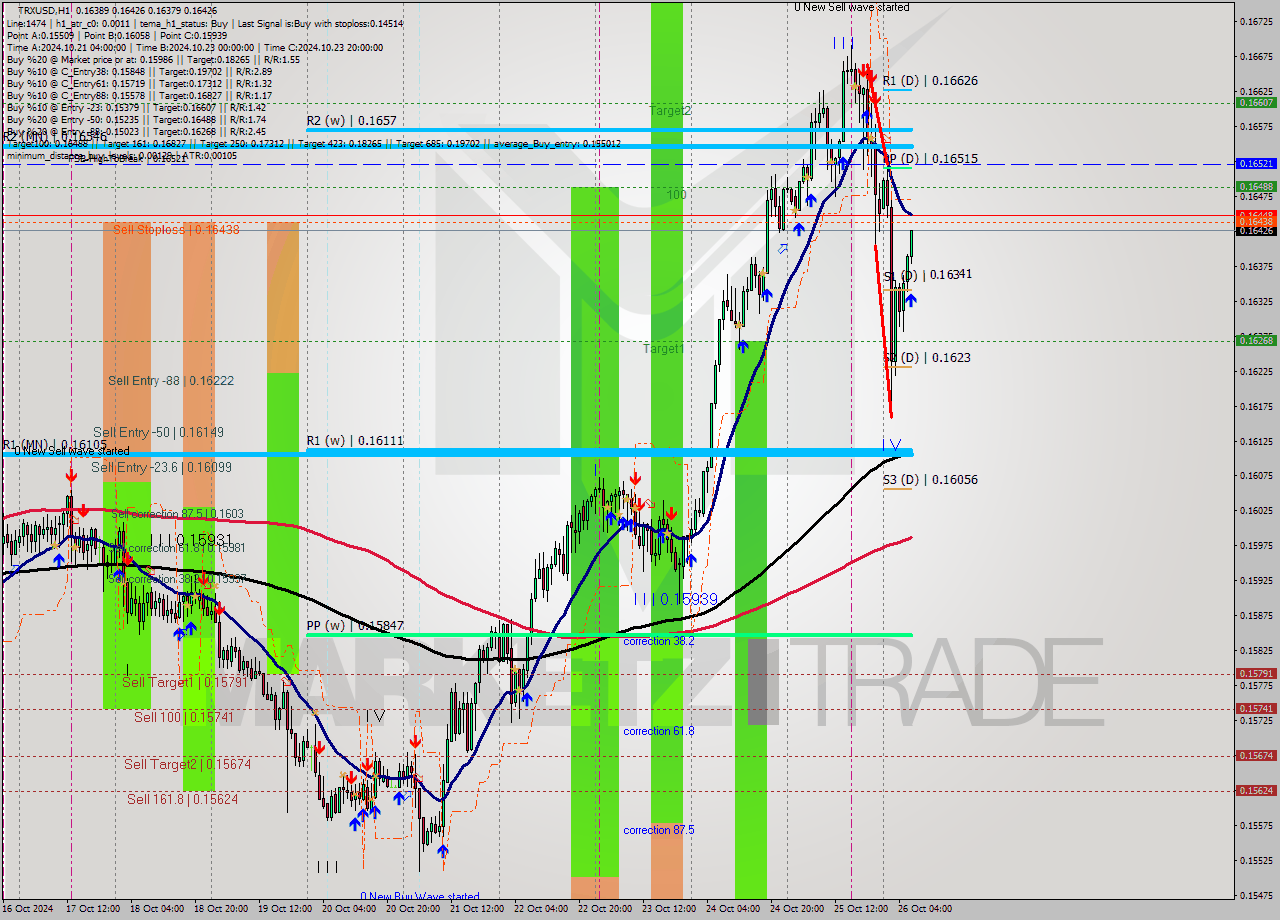Select the 'Sell 100 | 0.15741' label
Screen dimensions: 1280x920
tap(184, 717)
